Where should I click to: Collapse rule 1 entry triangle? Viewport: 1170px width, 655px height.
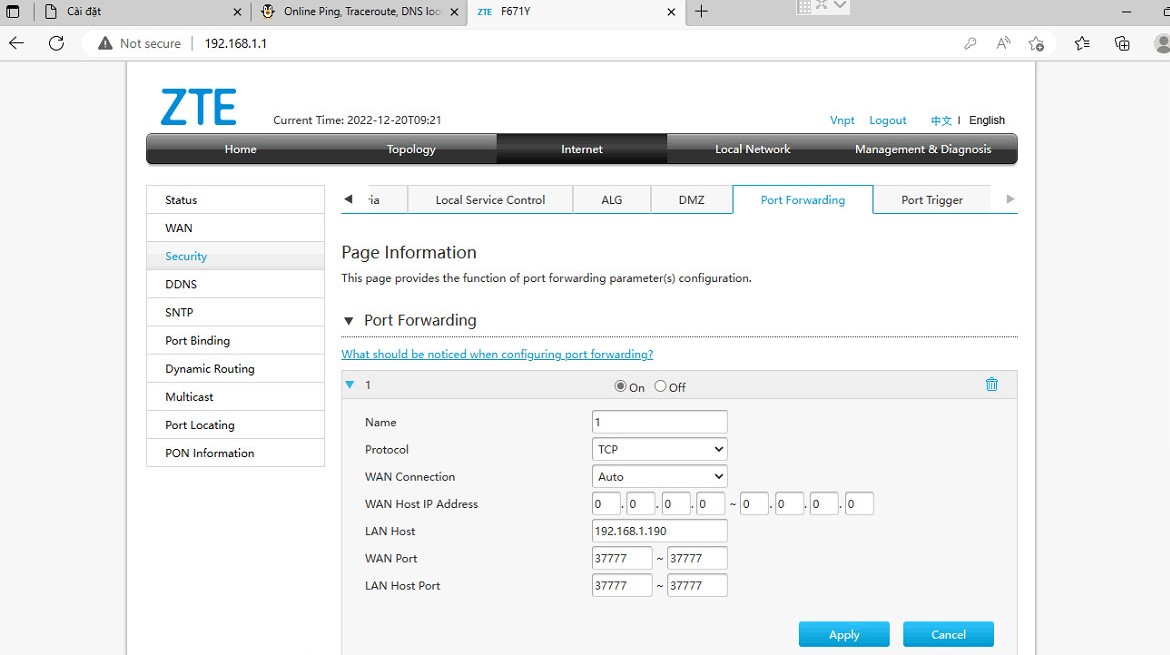[x=350, y=385]
